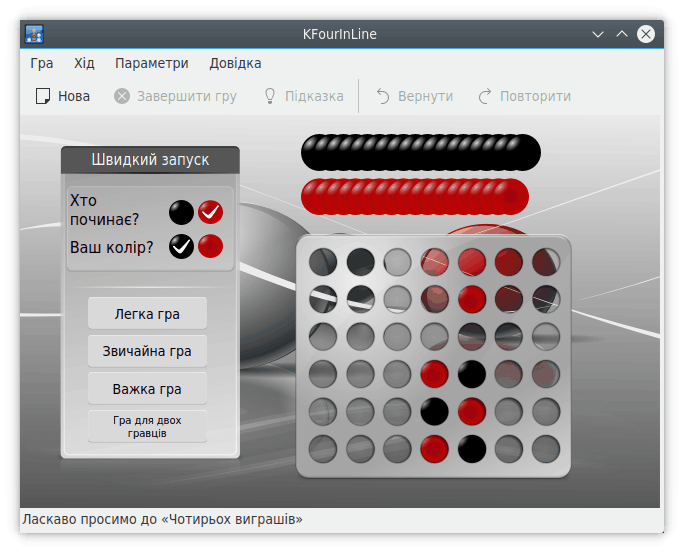Start a new game with Нова
The width and height of the screenshot is (684, 553).
pos(63,96)
